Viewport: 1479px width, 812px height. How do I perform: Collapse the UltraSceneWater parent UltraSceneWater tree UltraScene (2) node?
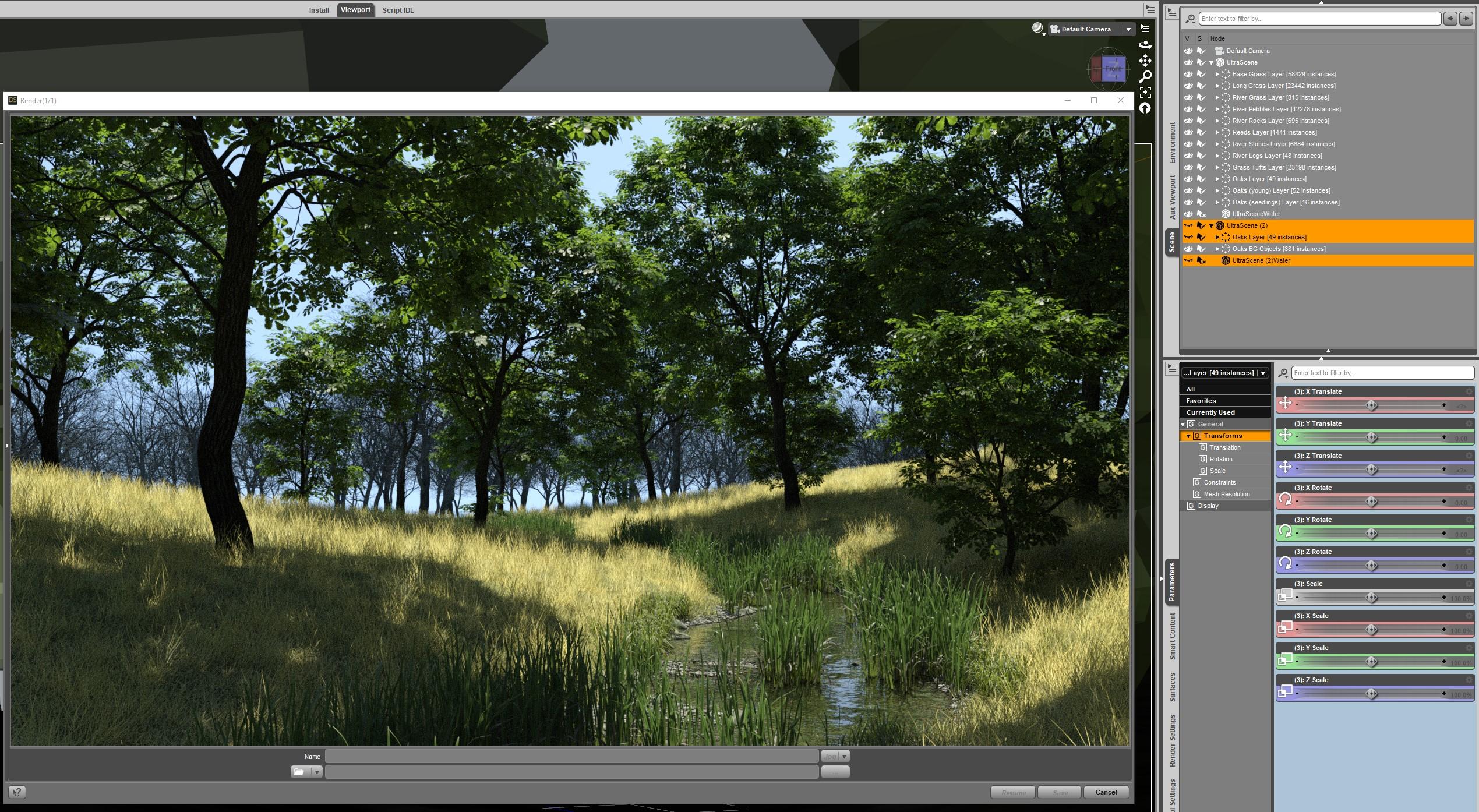(x=1211, y=225)
